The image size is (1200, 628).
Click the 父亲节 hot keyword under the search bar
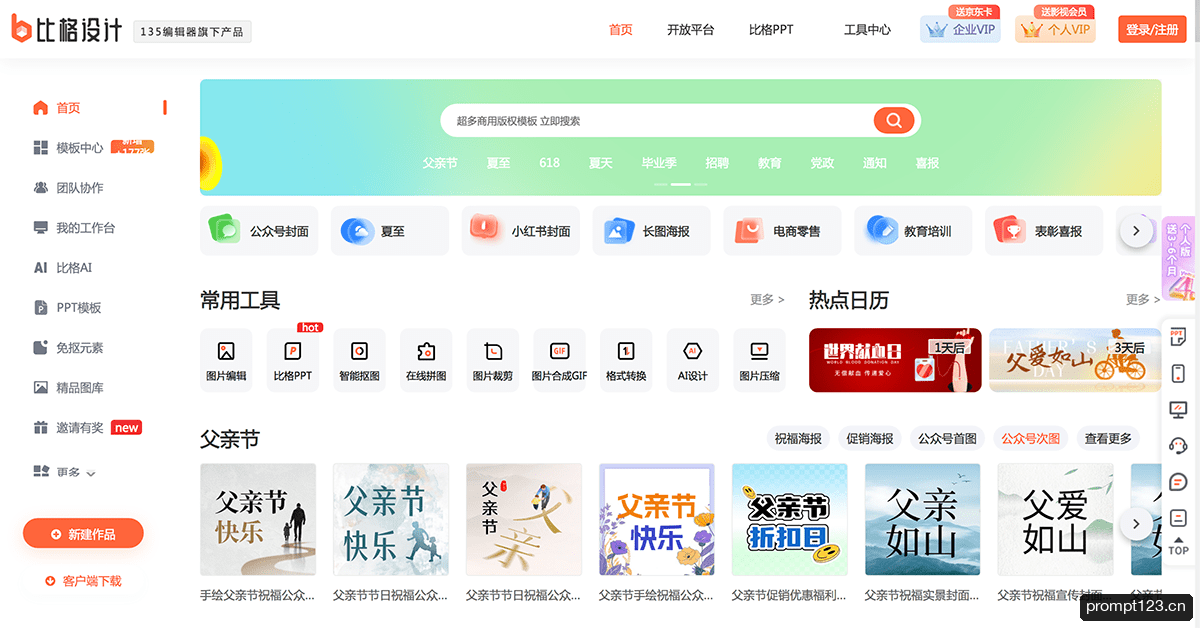click(x=439, y=163)
